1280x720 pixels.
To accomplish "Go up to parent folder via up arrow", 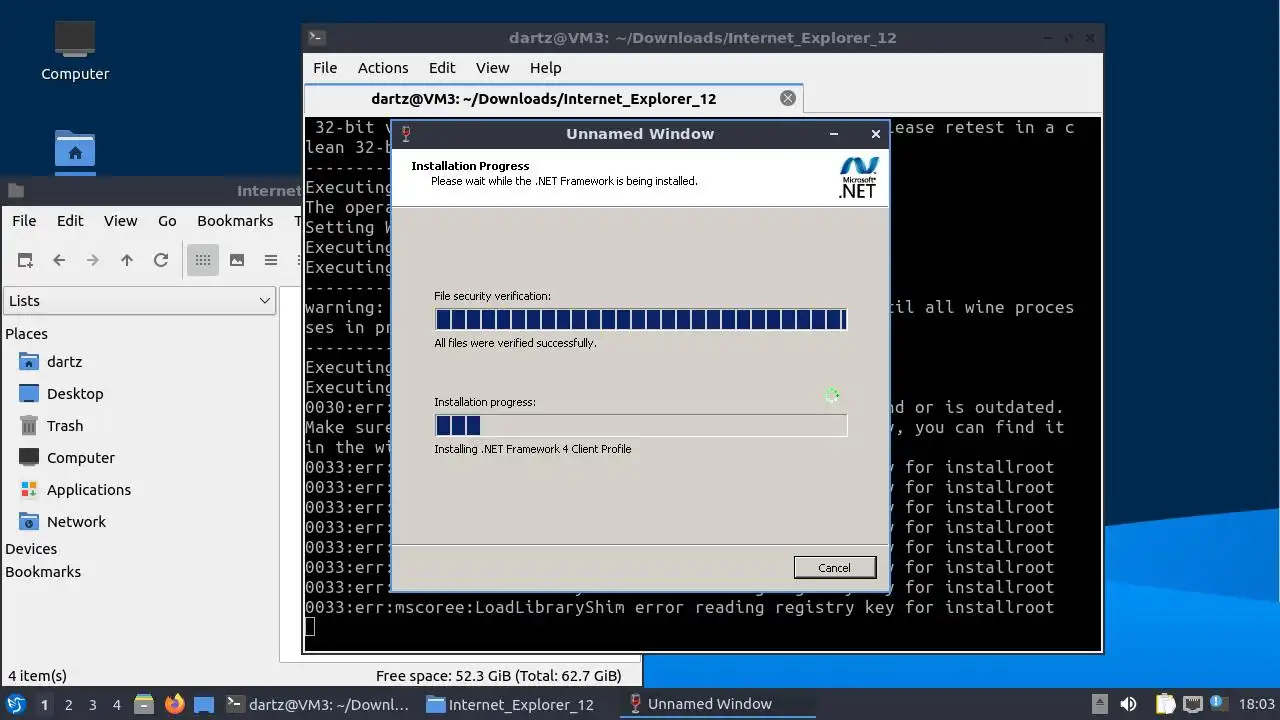I will pyautogui.click(x=127, y=260).
